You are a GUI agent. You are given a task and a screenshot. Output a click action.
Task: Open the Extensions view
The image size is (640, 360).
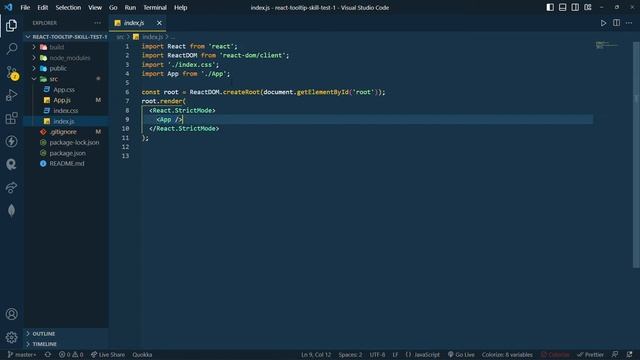(11, 118)
